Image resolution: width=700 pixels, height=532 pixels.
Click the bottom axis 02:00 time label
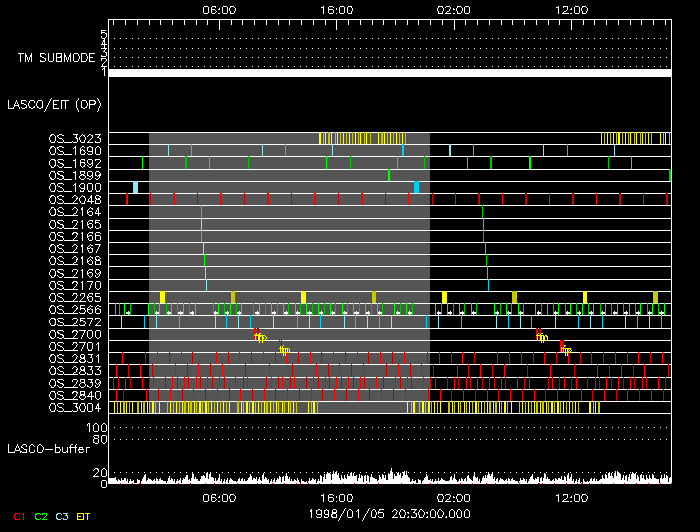pyautogui.click(x=454, y=497)
